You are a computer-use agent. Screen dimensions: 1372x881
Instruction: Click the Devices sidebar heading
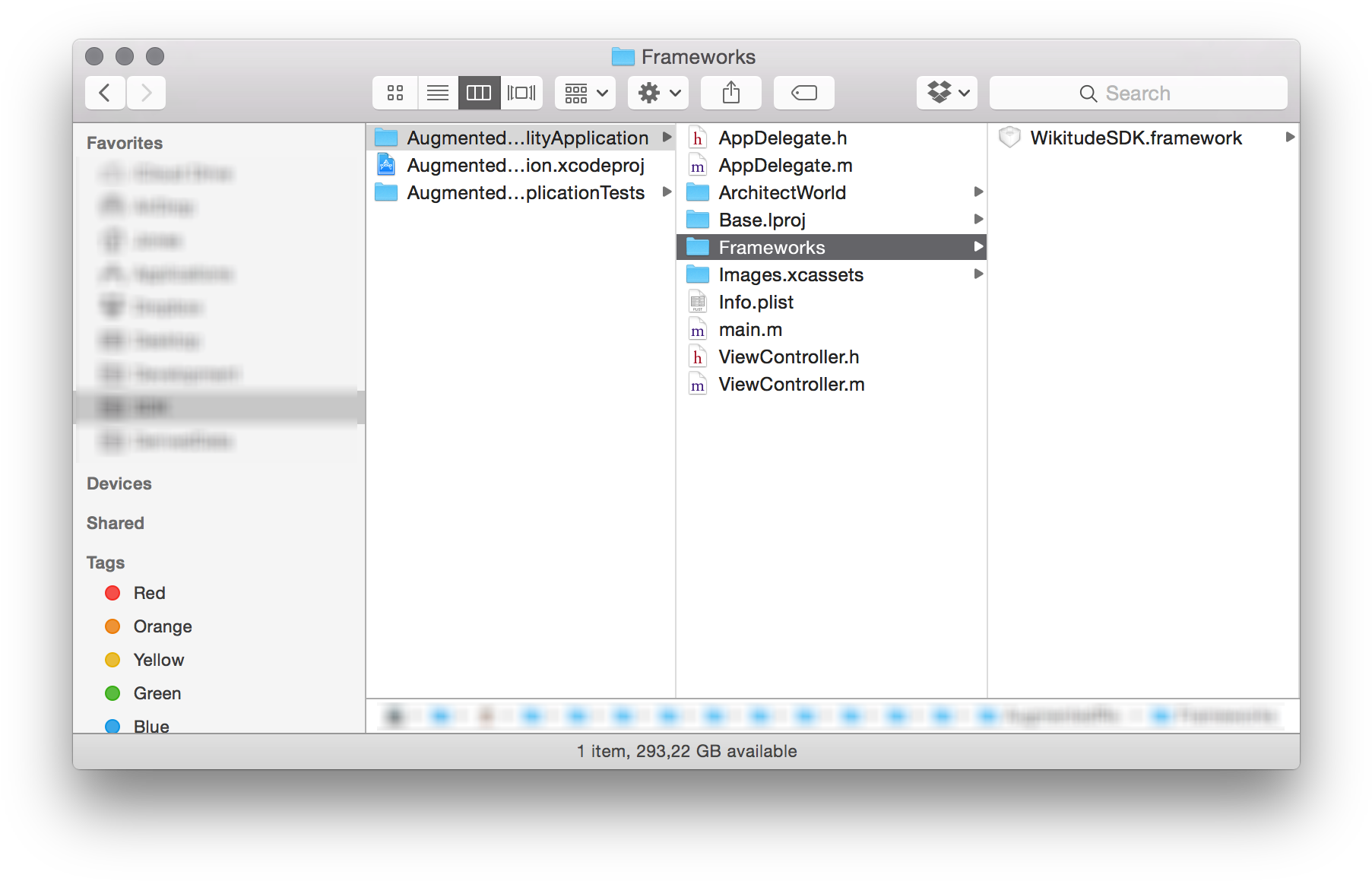click(x=119, y=483)
